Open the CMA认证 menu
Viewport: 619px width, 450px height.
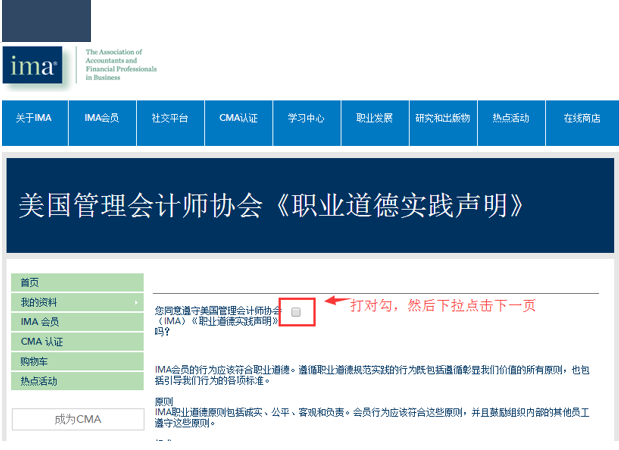tap(238, 123)
